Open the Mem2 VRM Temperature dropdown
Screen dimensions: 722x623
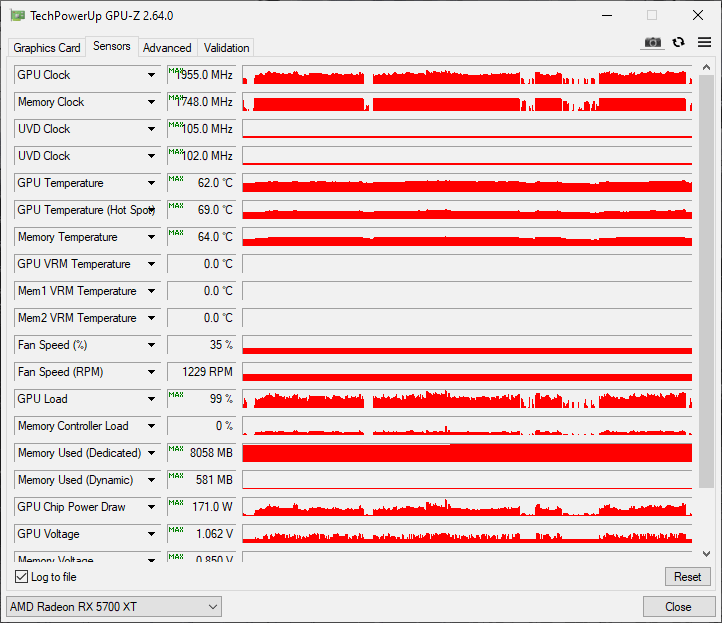click(151, 318)
